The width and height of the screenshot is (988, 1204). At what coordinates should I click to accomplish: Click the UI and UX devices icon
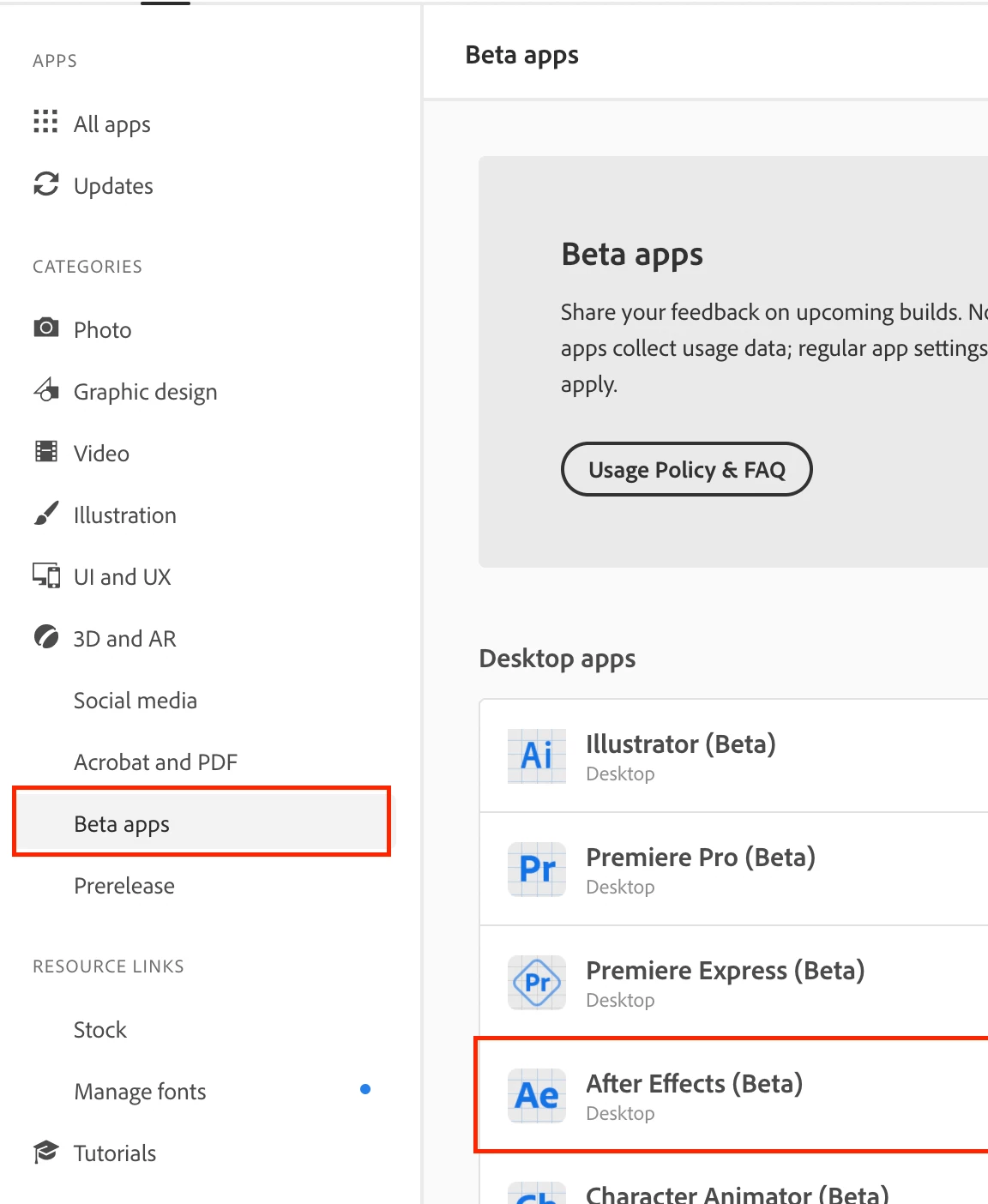(x=46, y=575)
